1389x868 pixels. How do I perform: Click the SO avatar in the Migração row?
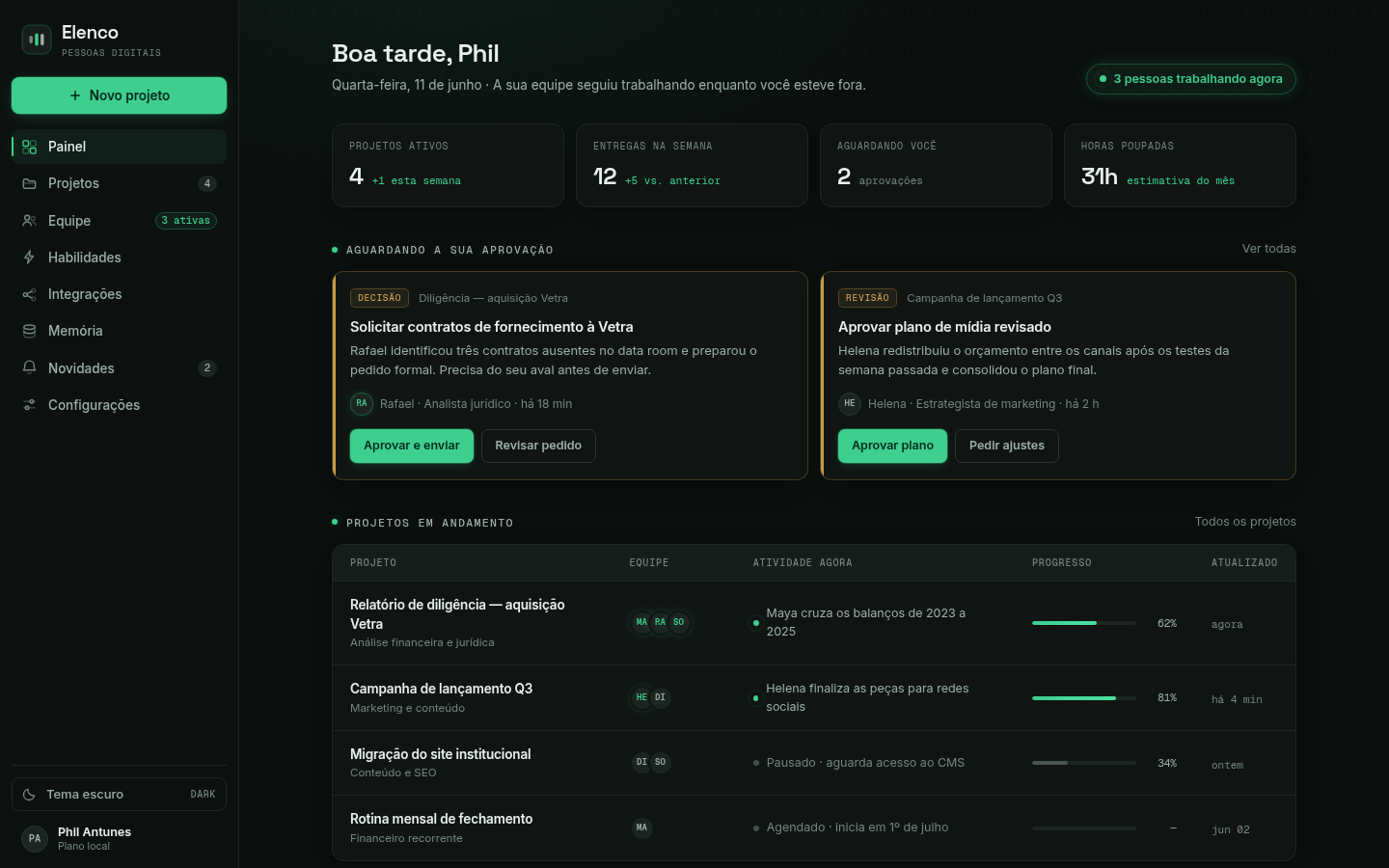click(x=660, y=762)
